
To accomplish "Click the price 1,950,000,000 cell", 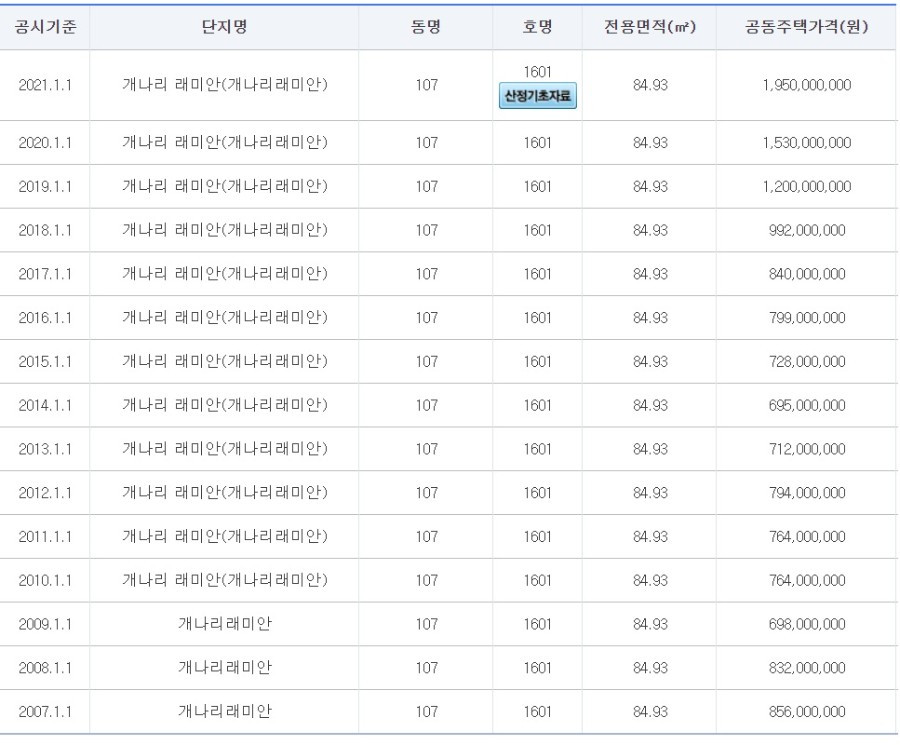I will click(x=806, y=86).
